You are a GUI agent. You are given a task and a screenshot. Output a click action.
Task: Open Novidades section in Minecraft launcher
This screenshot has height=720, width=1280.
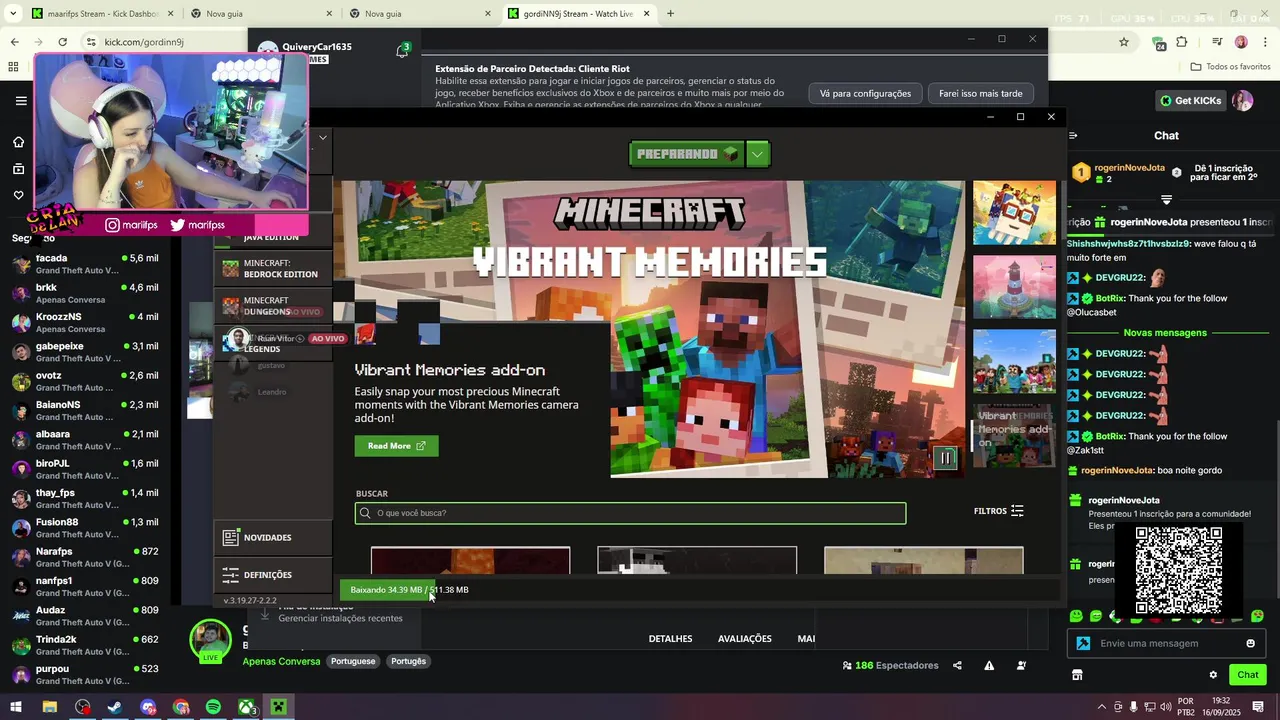(x=273, y=538)
